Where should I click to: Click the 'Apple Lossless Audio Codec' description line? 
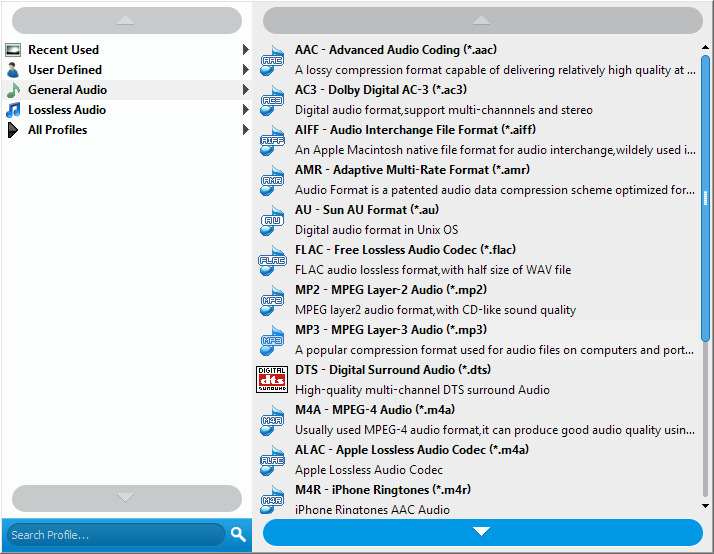(x=369, y=470)
